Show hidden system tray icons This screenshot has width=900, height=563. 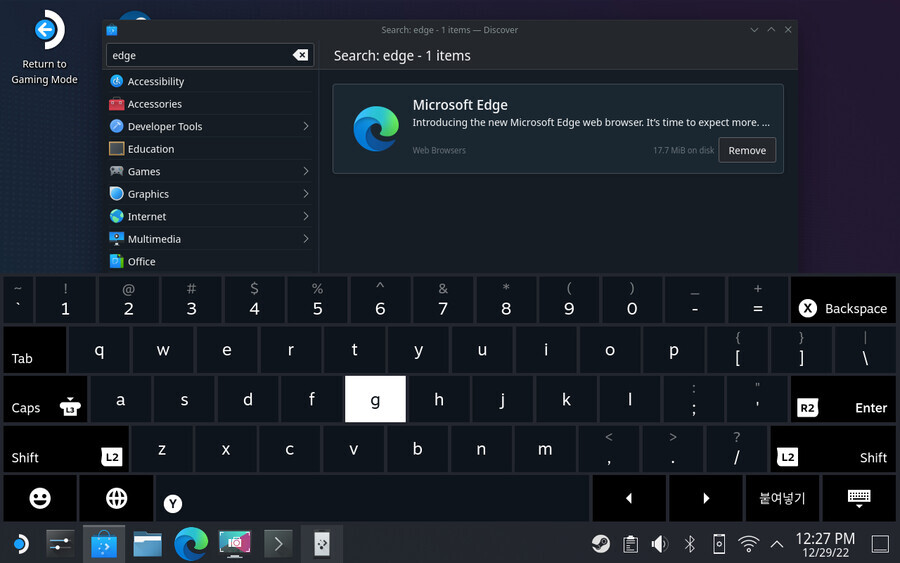point(777,543)
